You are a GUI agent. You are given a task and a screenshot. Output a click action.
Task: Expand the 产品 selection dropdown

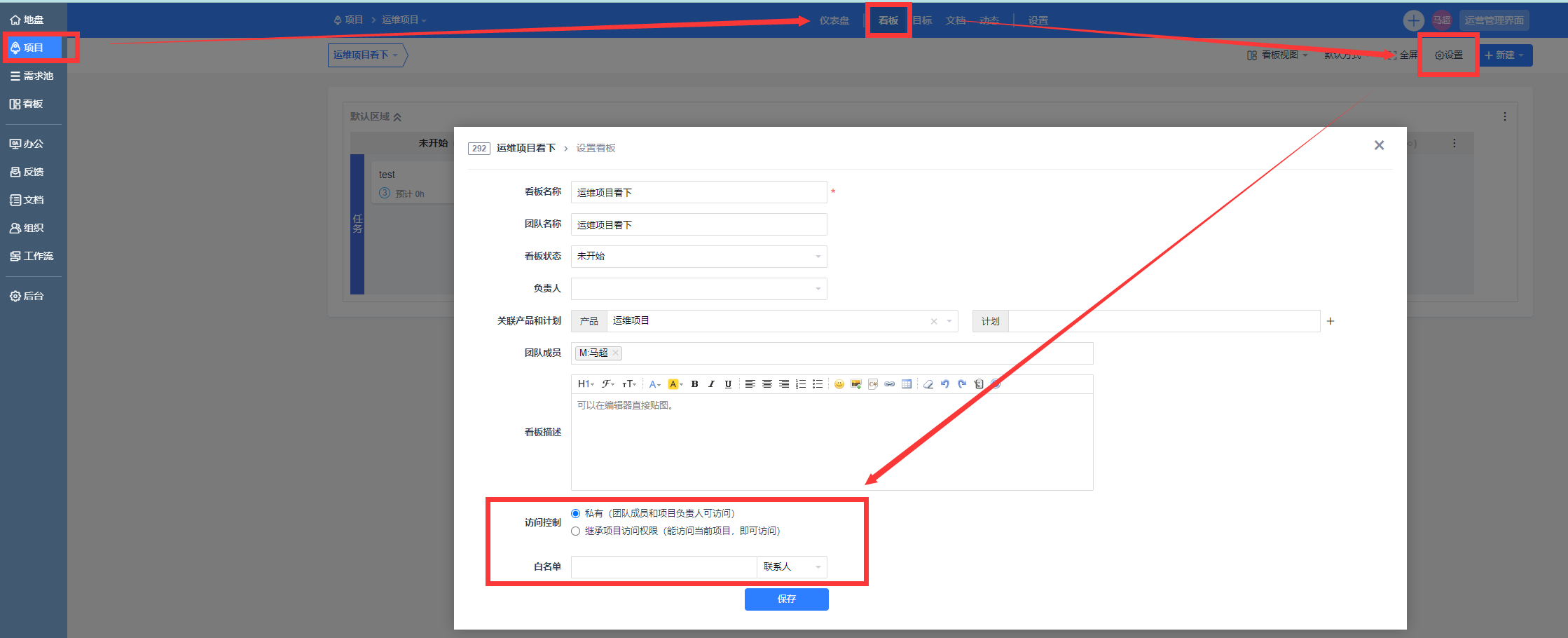point(949,321)
